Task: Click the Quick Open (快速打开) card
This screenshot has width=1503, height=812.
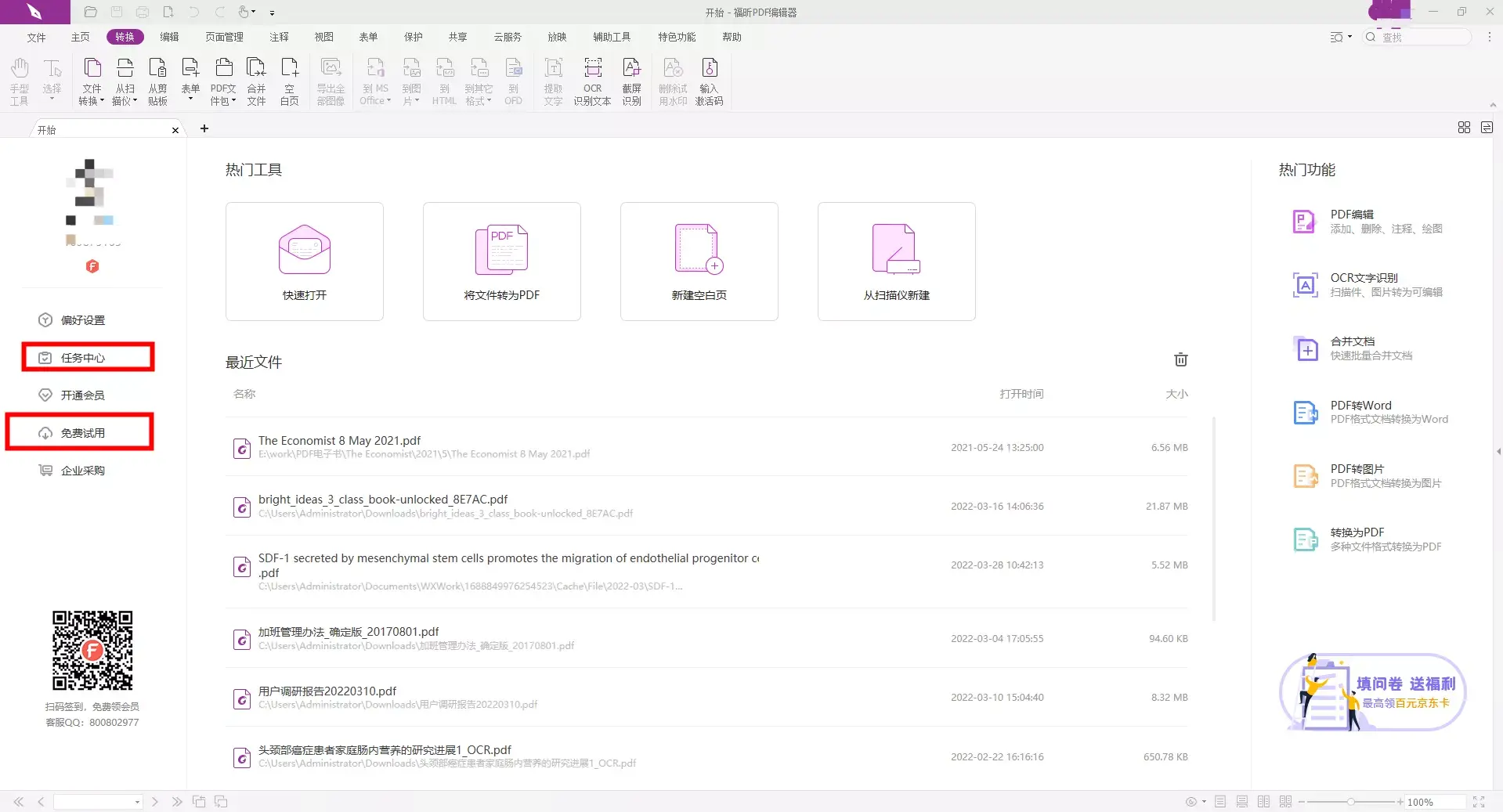Action: coord(305,262)
